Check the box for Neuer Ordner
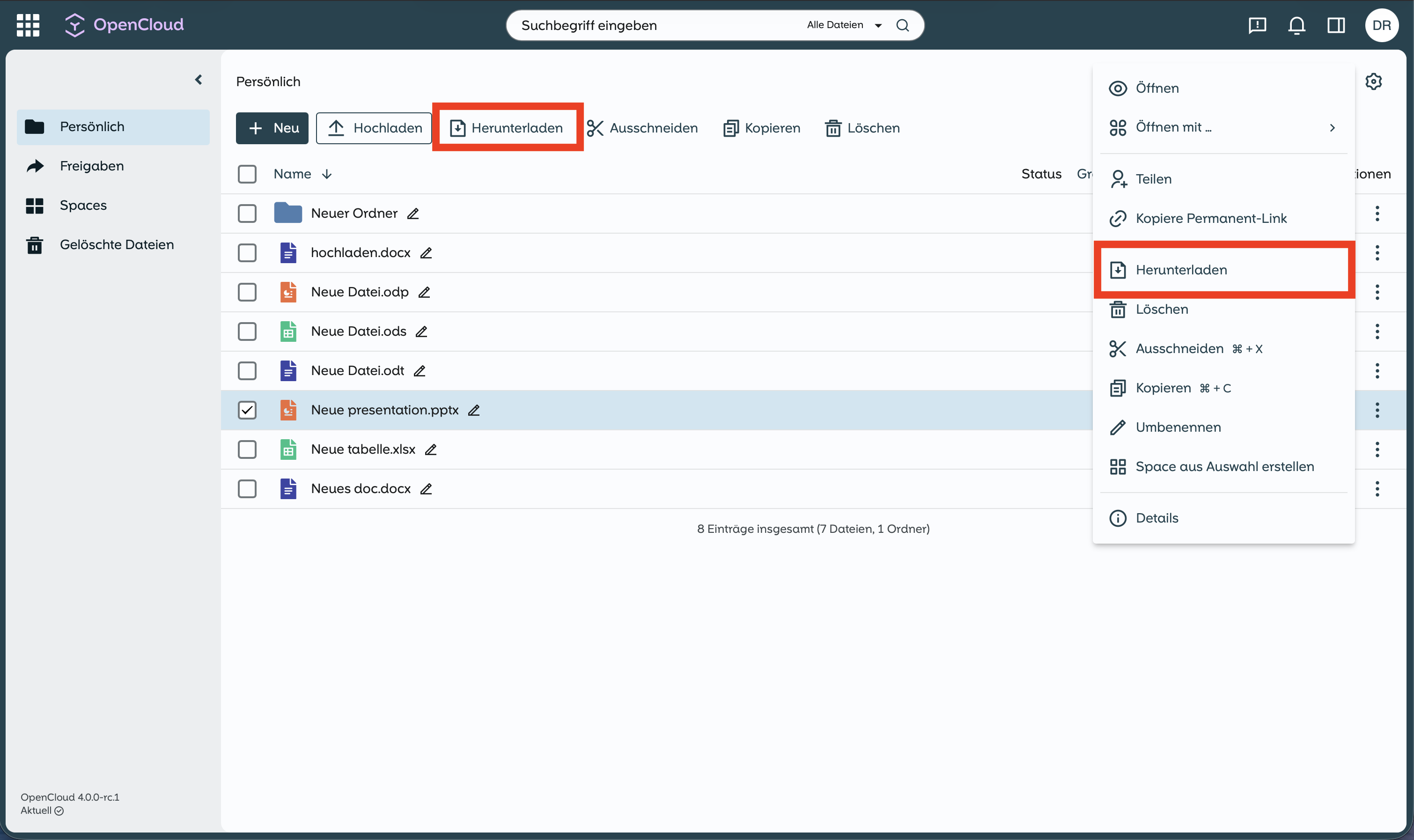 click(247, 214)
